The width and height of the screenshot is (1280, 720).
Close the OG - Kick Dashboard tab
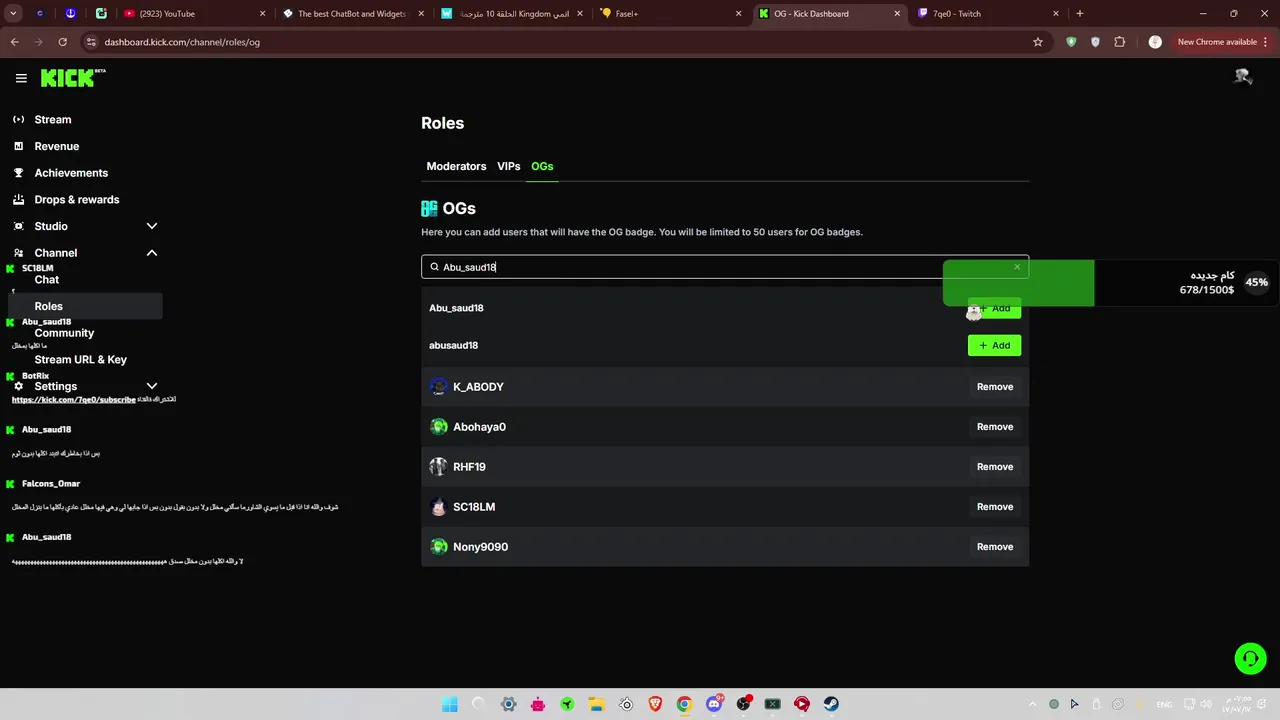click(896, 14)
